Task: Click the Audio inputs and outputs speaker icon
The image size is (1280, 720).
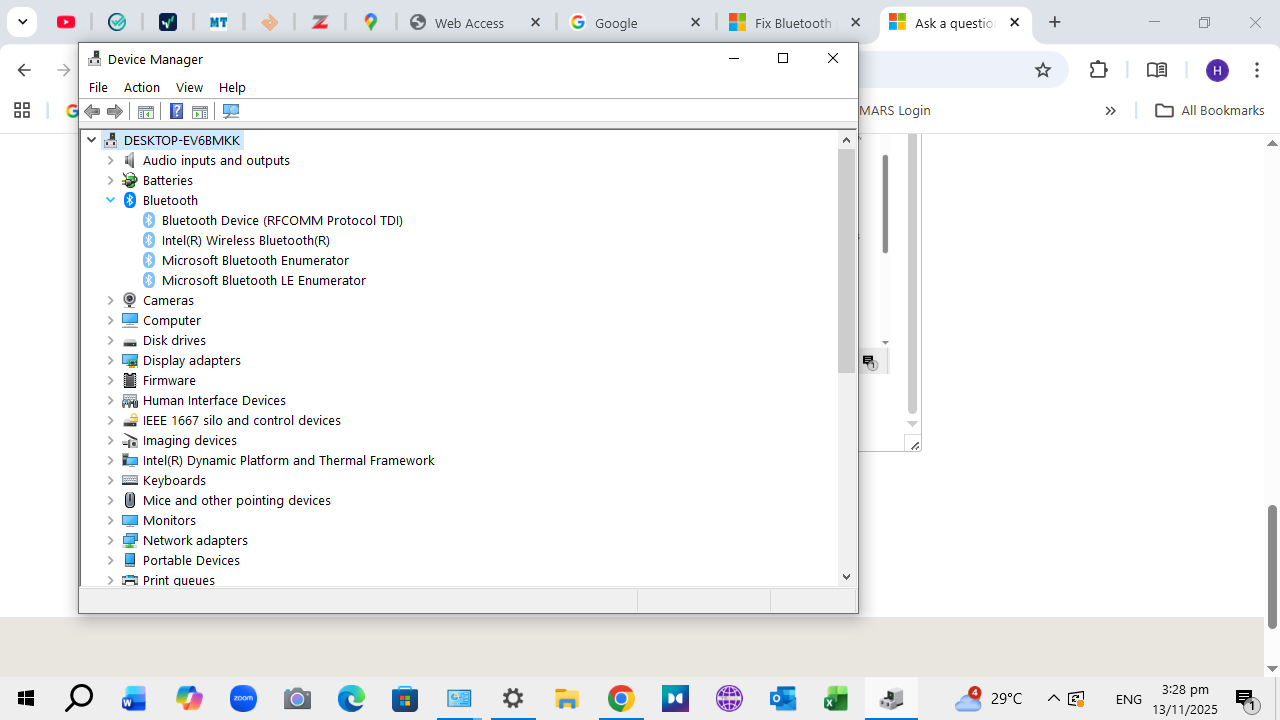Action: 130,160
